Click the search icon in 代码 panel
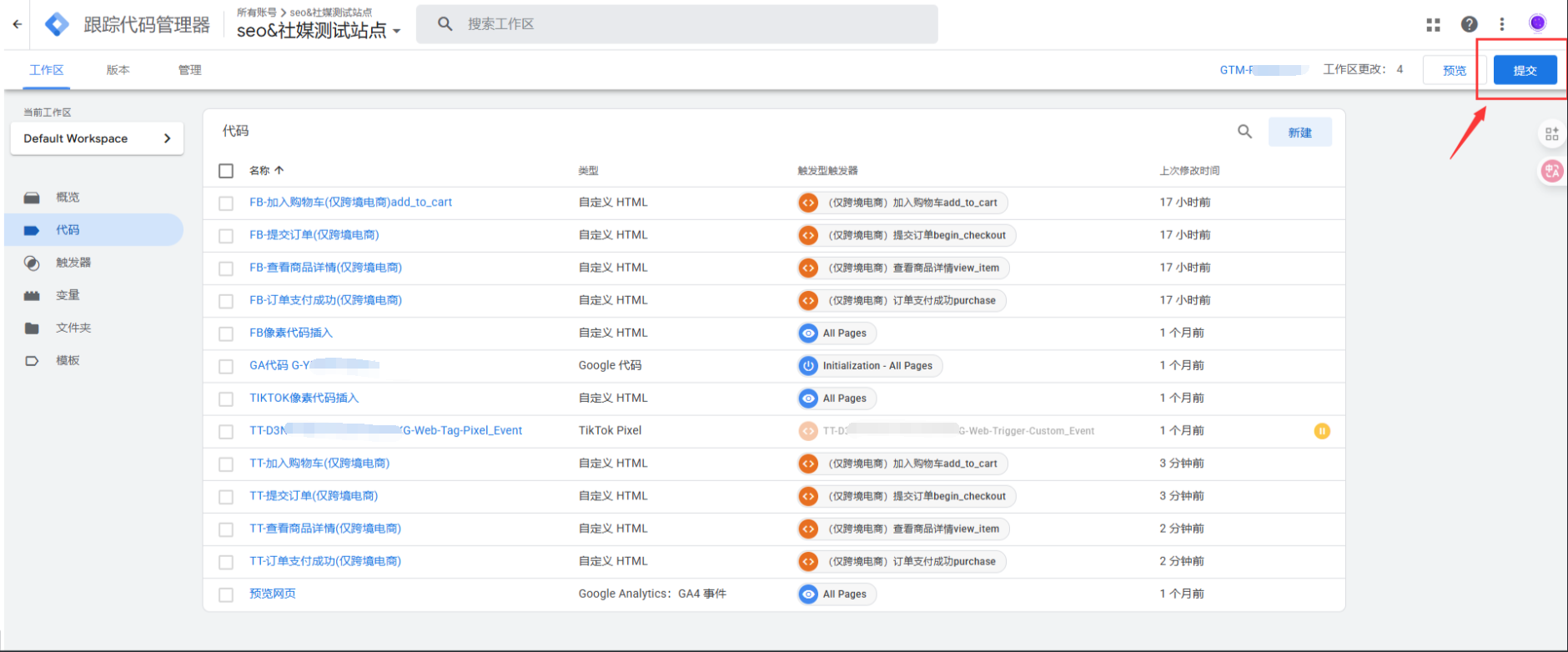The width and height of the screenshot is (1568, 652). point(1244,132)
